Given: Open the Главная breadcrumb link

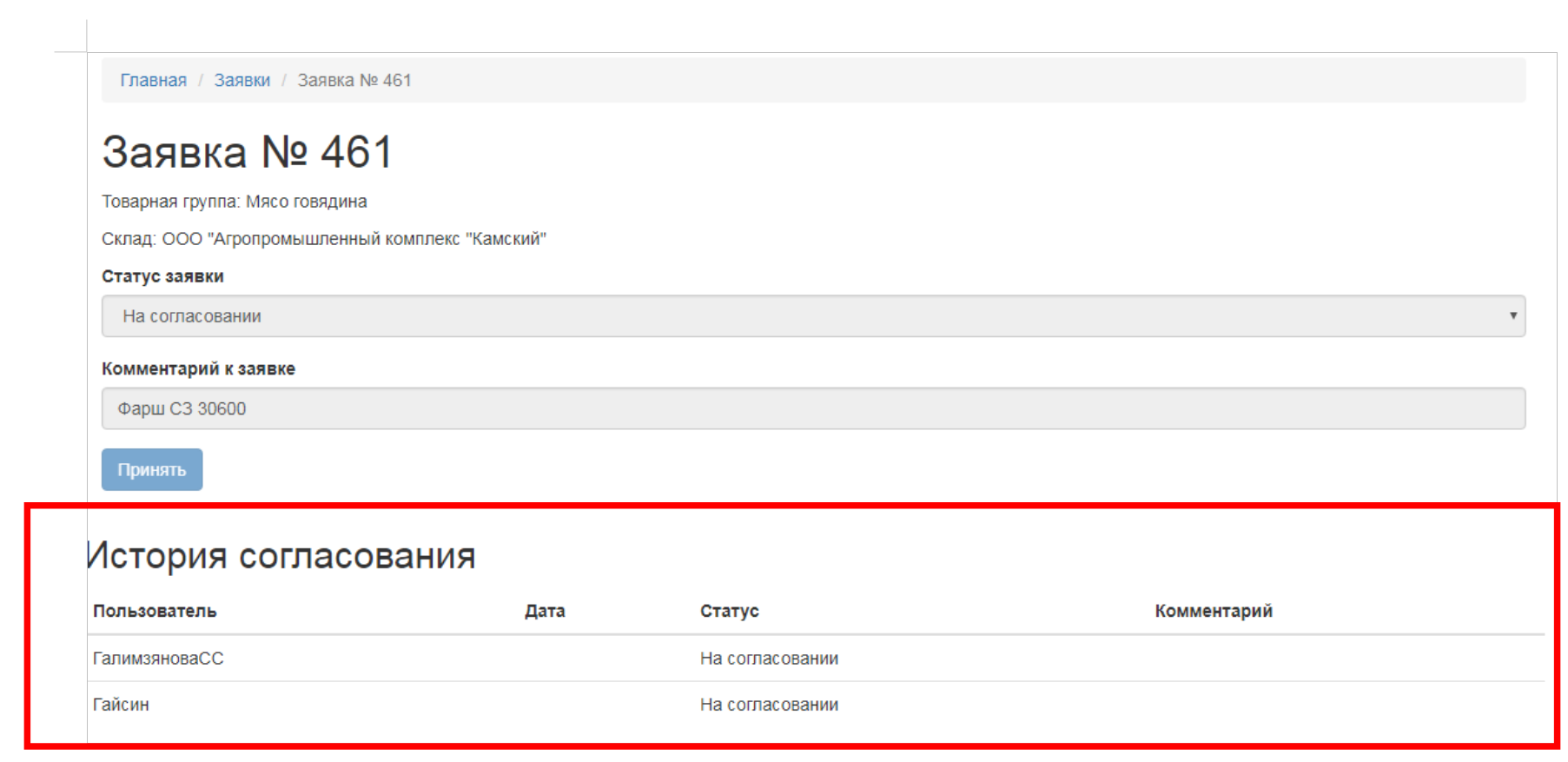Looking at the screenshot, I should click(x=153, y=80).
